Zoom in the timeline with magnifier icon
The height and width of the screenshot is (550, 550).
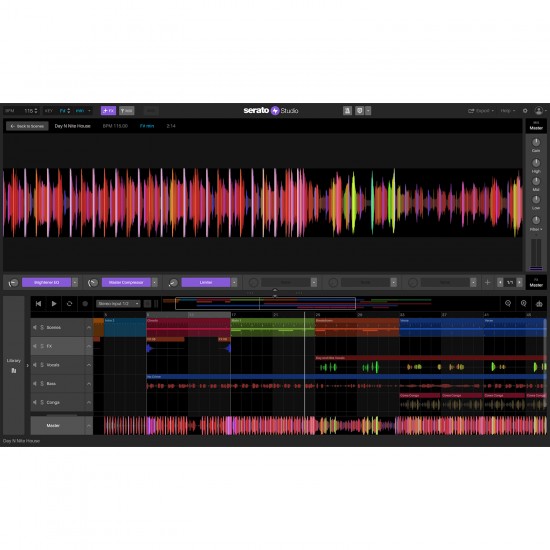point(524,304)
